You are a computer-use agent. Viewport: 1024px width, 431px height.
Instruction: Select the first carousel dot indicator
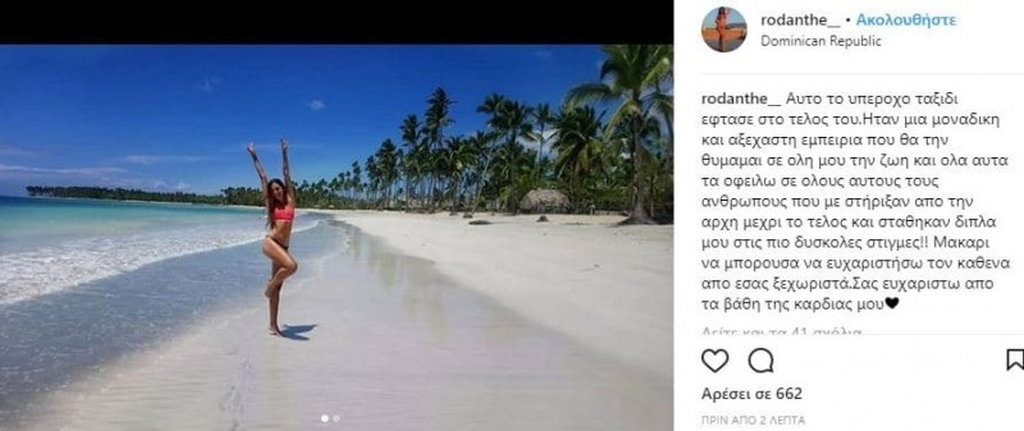pyautogui.click(x=325, y=418)
